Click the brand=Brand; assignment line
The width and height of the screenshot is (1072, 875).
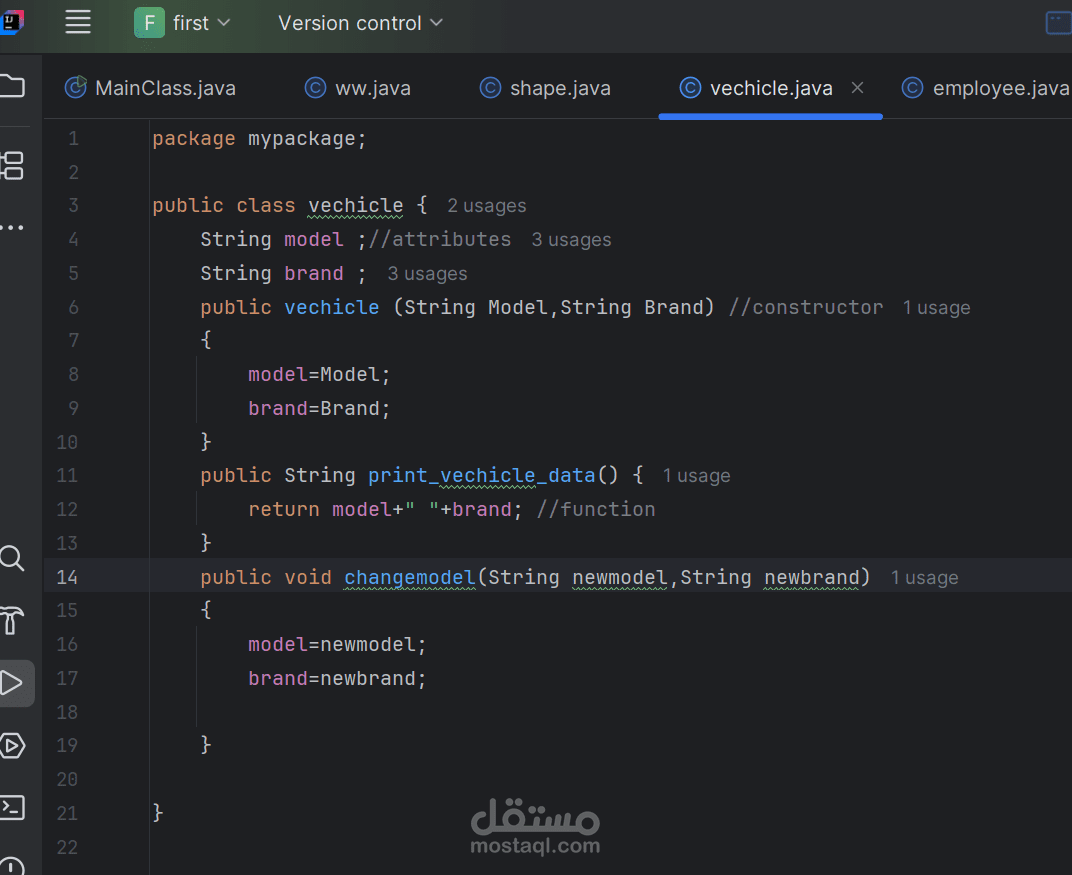coord(319,409)
